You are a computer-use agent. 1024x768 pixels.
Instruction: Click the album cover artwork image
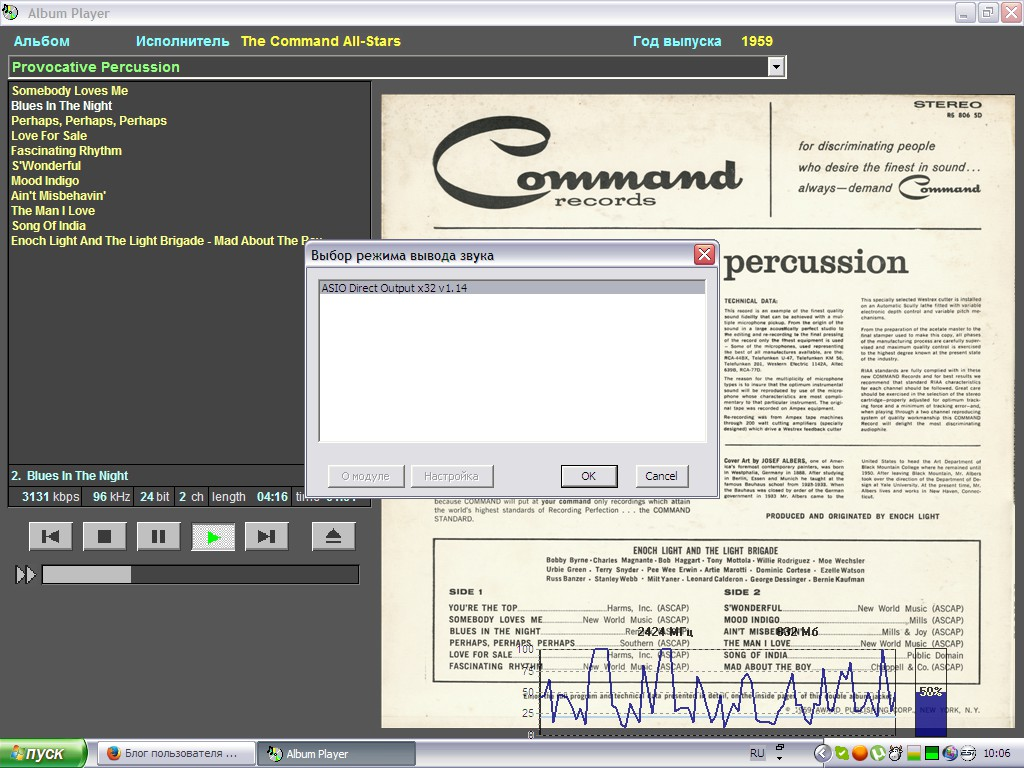point(697,411)
